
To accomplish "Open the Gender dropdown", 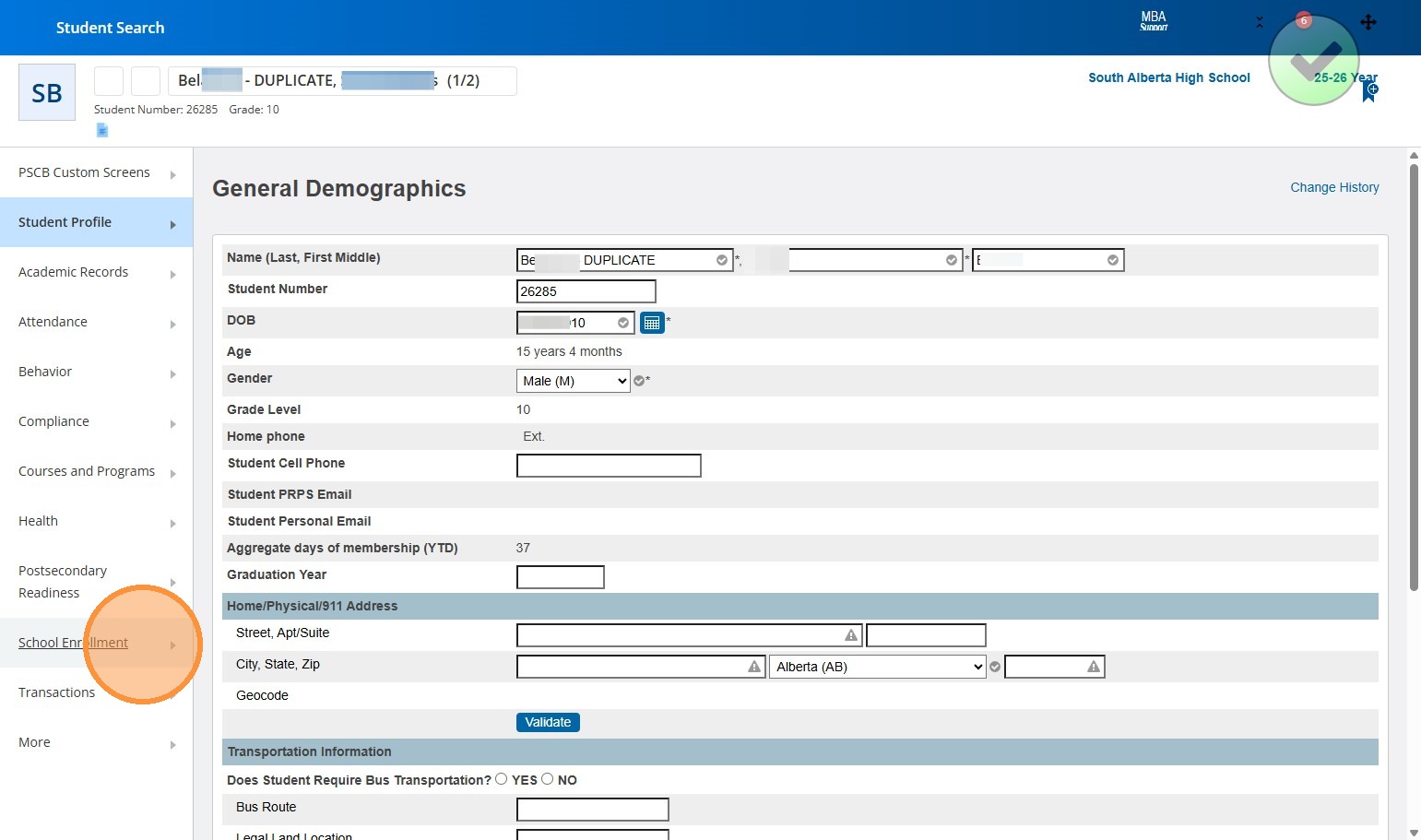I will pyautogui.click(x=573, y=381).
